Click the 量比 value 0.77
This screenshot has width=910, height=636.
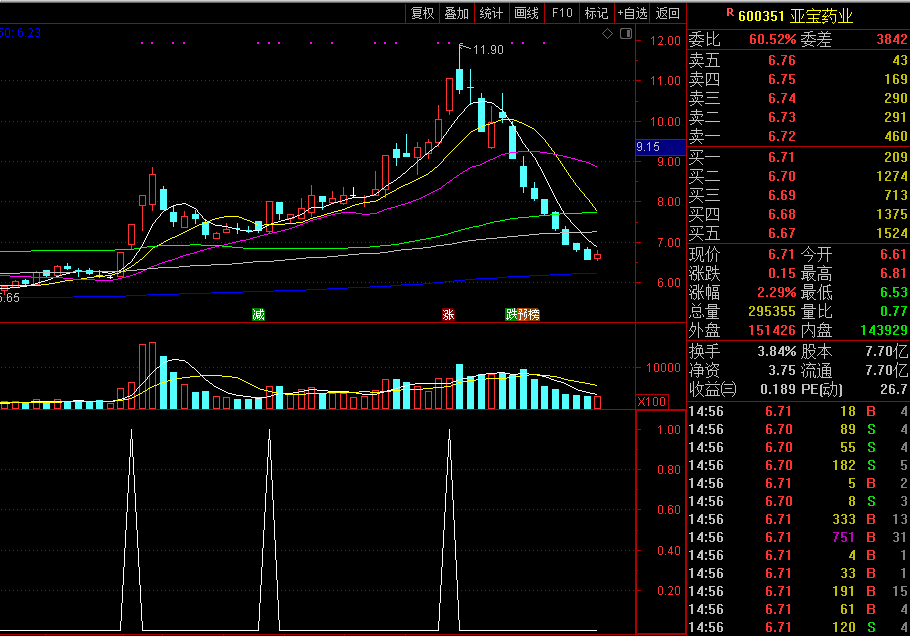[893, 312]
